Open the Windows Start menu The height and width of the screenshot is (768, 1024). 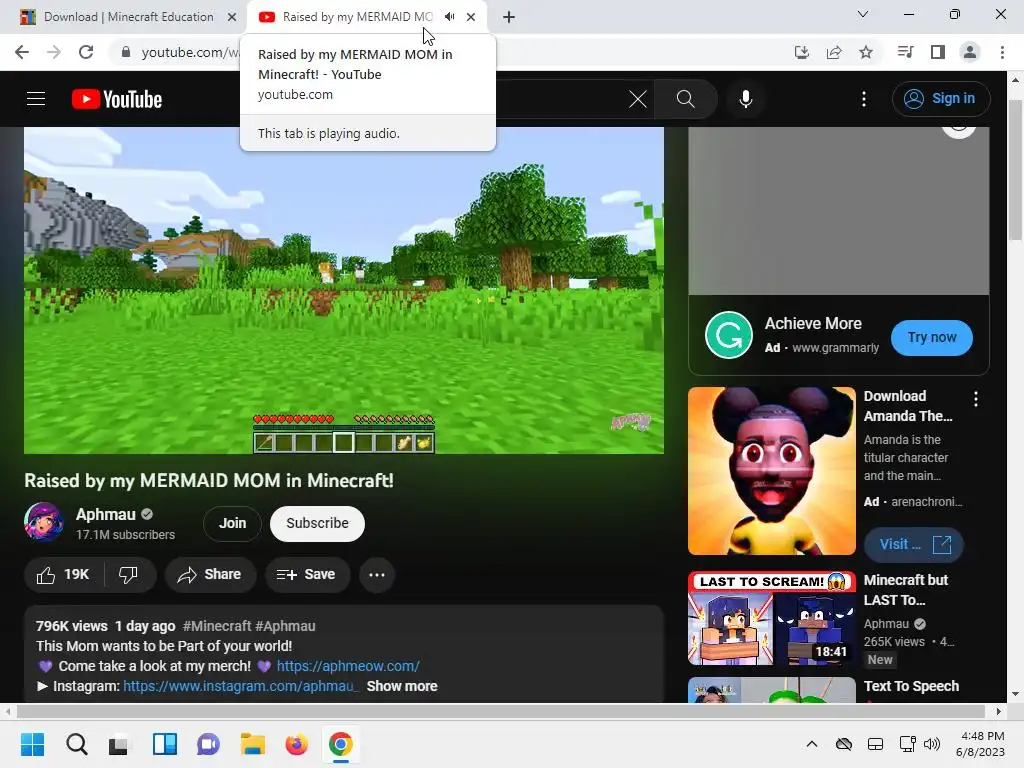(x=32, y=744)
